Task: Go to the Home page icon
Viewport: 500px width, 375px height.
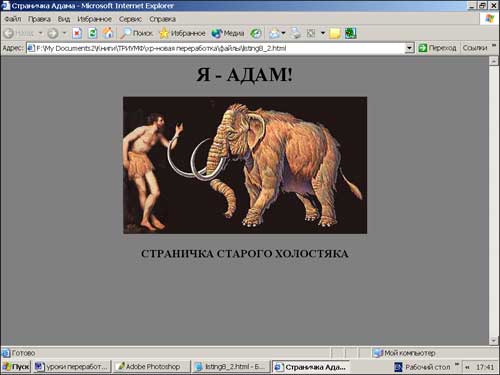Action: click(108, 33)
